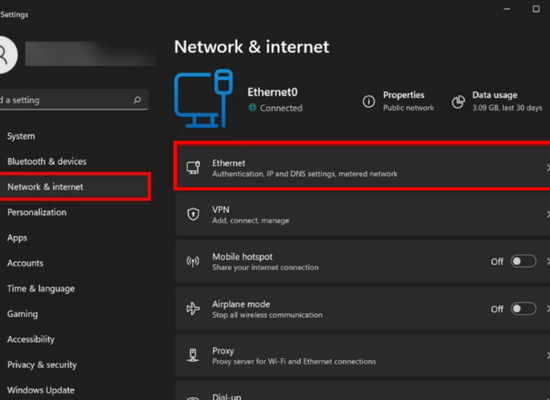Expand the Proxy row chevron
The width and height of the screenshot is (550, 400).
click(548, 355)
